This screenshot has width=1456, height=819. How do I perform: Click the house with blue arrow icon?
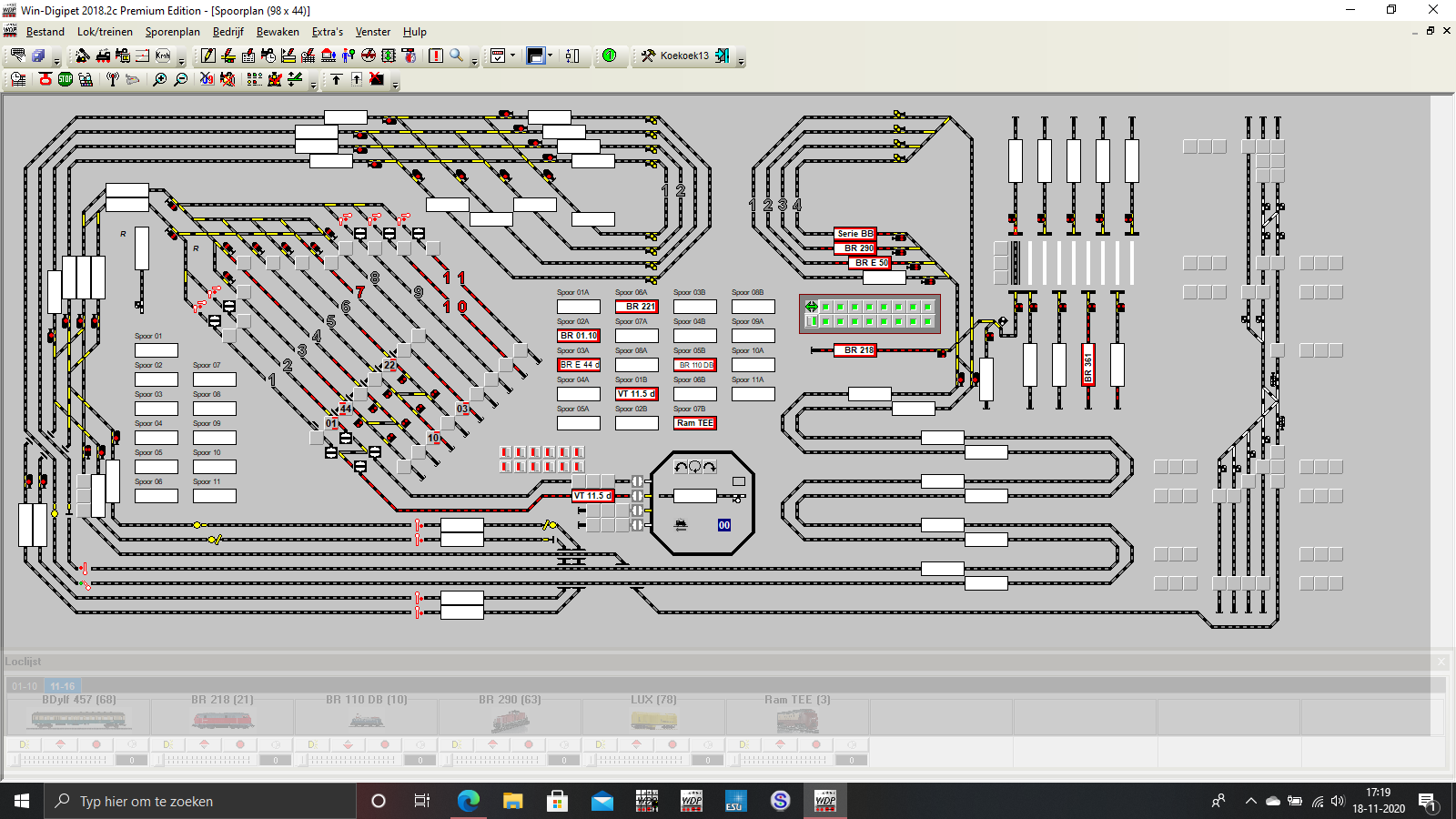[x=329, y=56]
